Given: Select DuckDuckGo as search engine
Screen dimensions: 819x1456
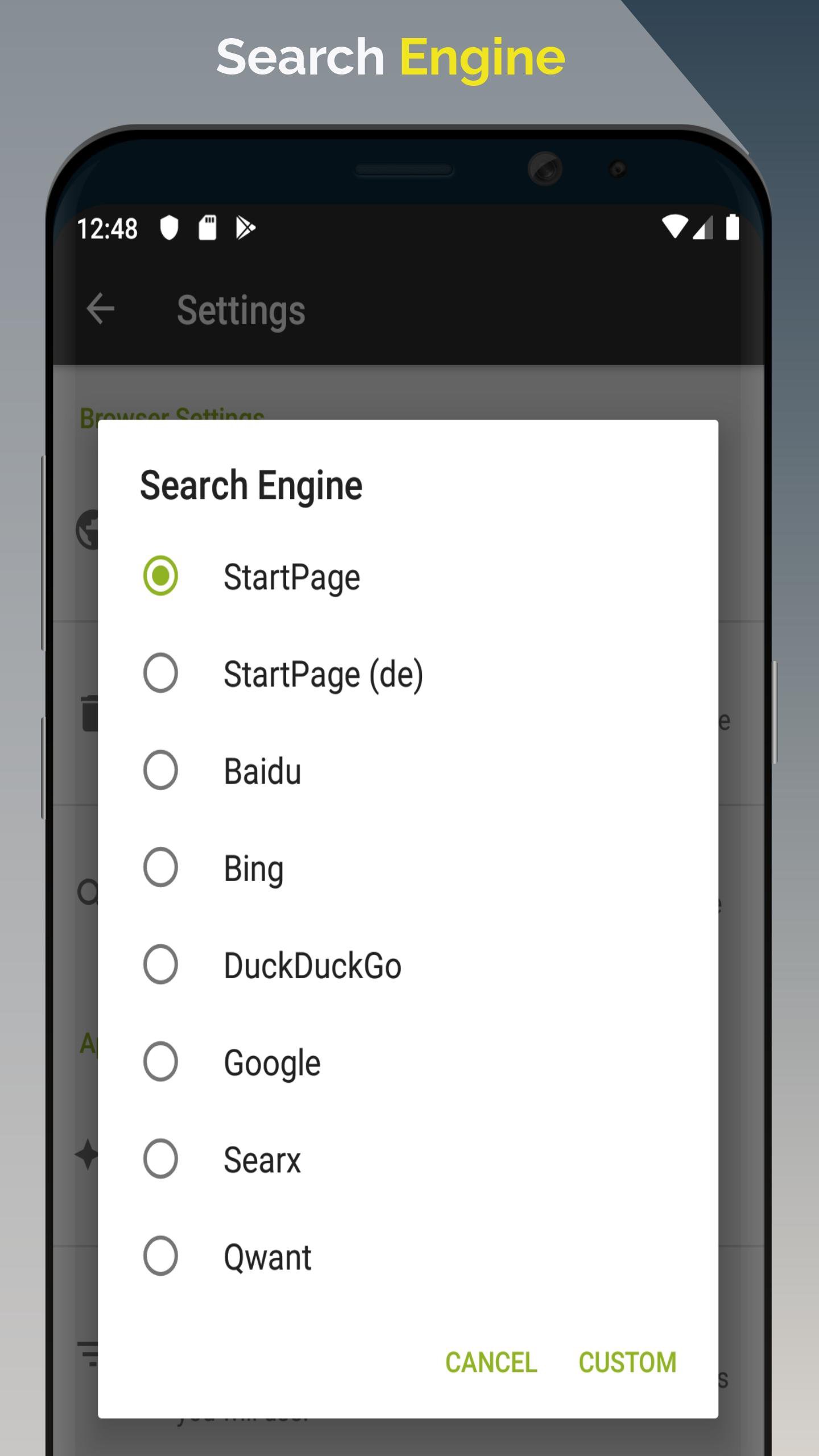Looking at the screenshot, I should [x=160, y=965].
